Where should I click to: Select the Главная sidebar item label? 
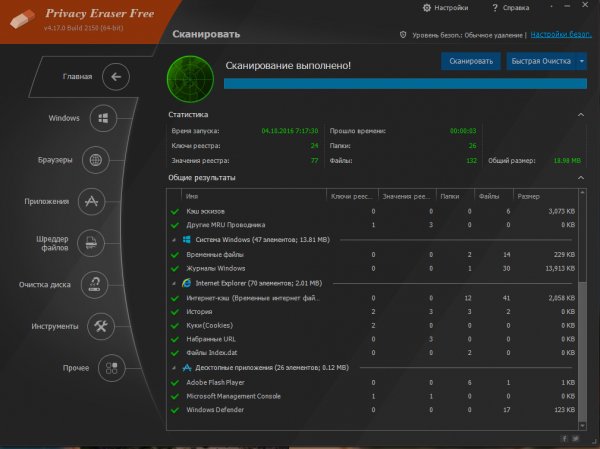click(77, 77)
